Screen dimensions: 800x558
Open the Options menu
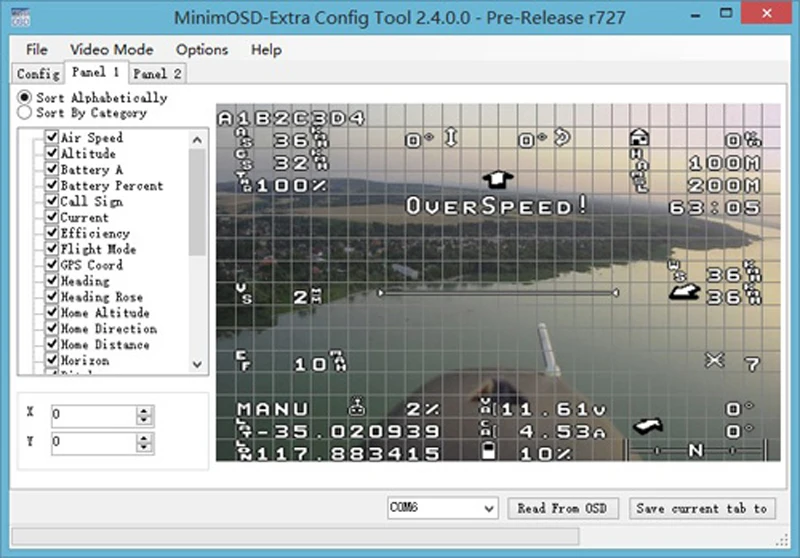(x=202, y=49)
